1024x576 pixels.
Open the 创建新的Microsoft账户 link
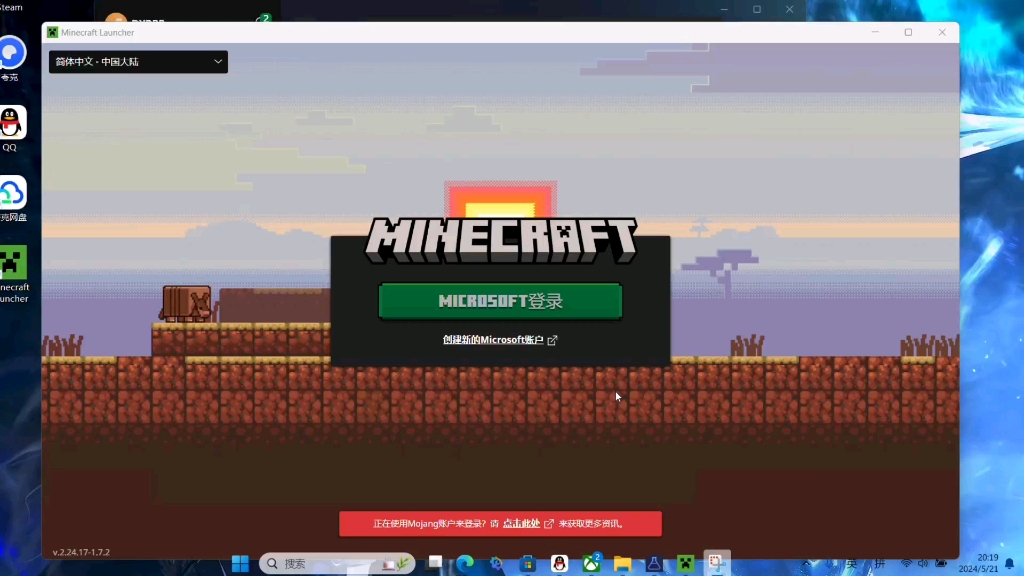(x=493, y=340)
